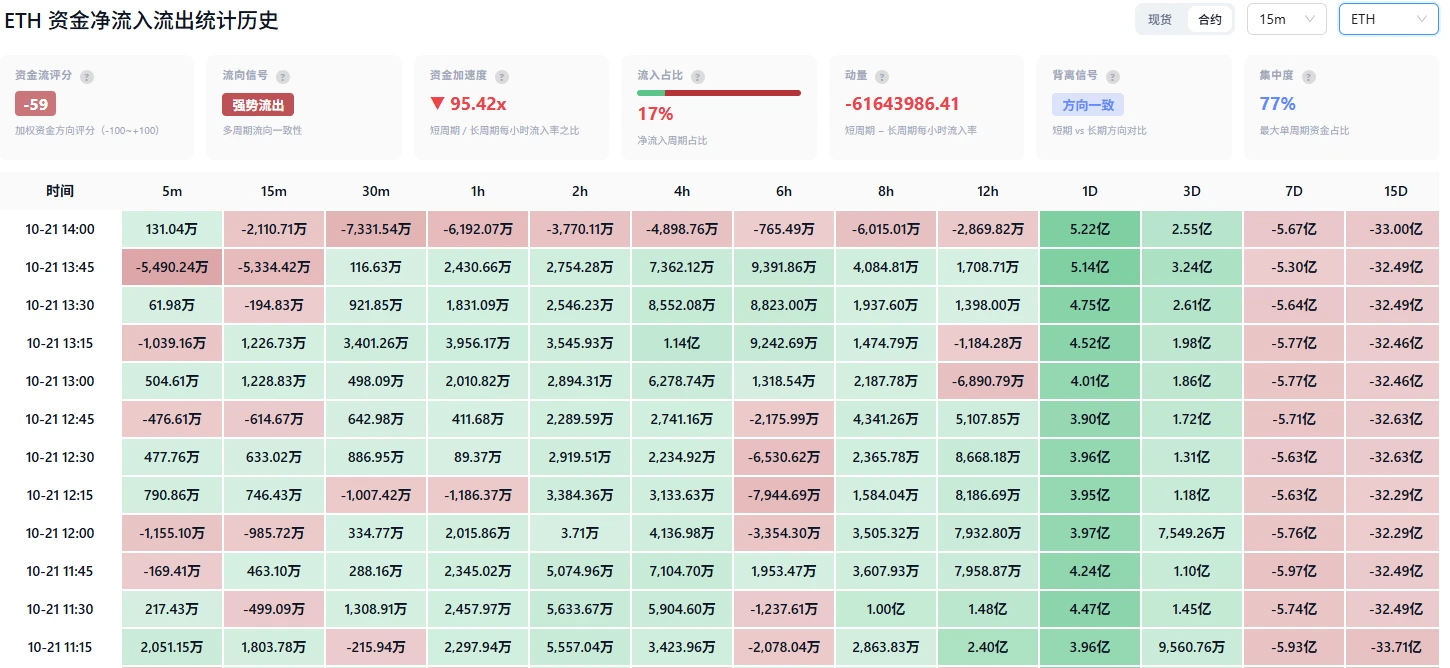Click the 时间 column header
1450x668 pixels.
tap(60, 191)
